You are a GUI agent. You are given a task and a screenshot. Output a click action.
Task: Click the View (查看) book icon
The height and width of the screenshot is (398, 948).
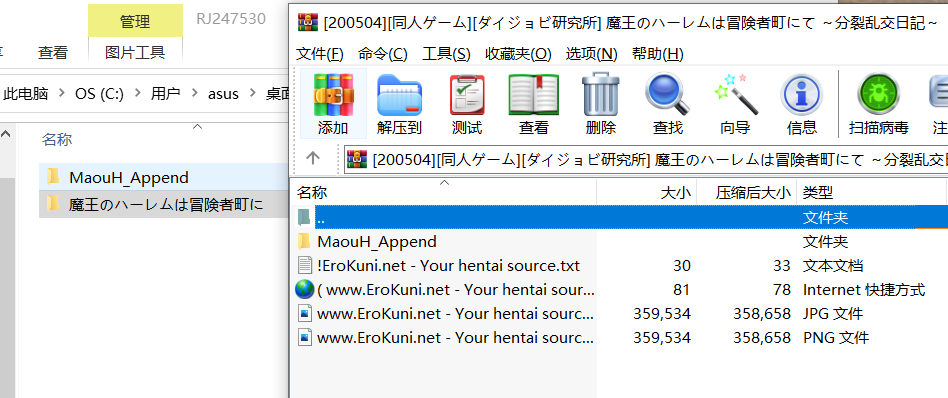point(533,95)
